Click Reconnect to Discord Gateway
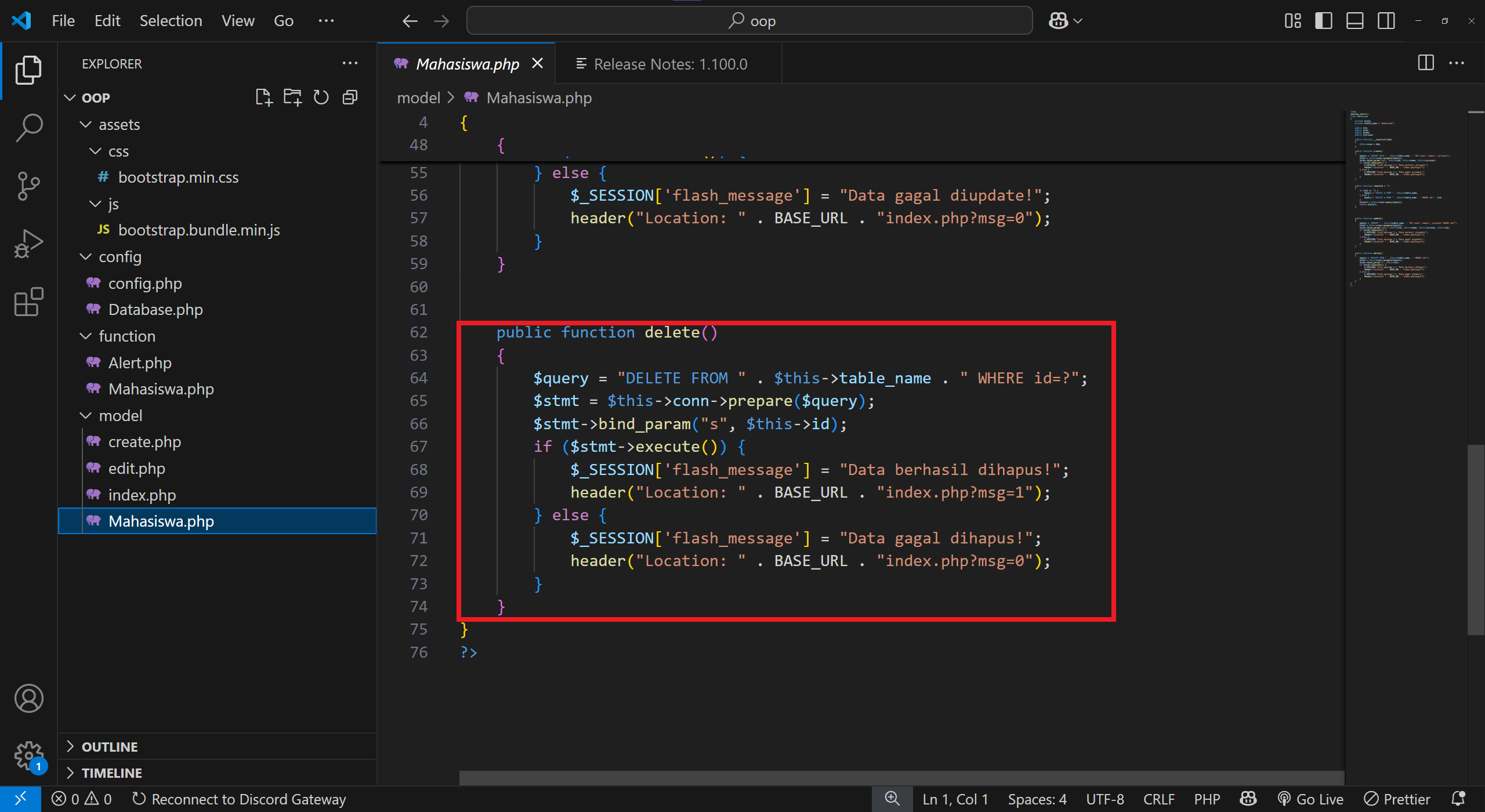The image size is (1485, 812). (239, 799)
